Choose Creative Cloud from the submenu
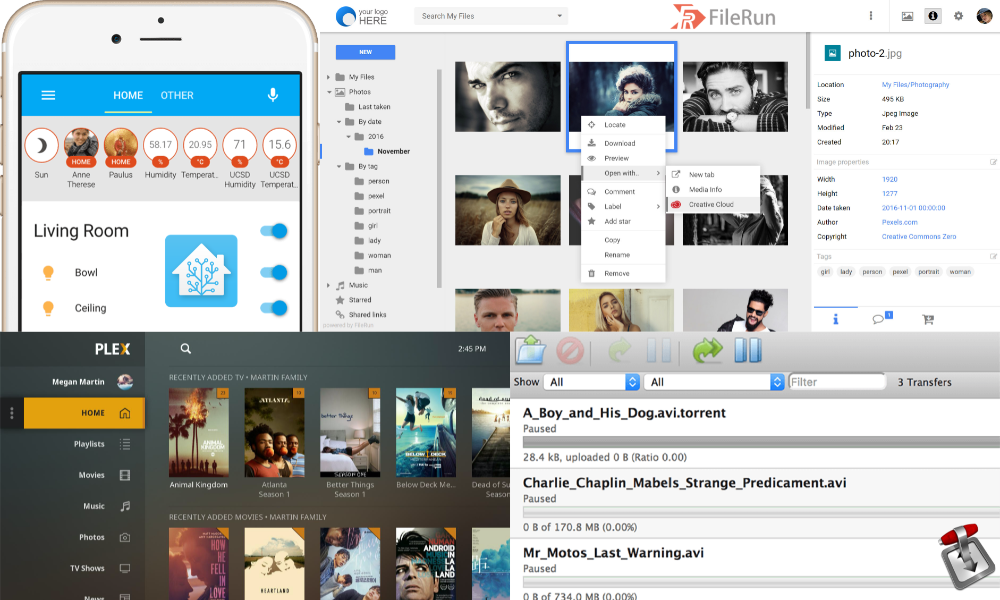Image resolution: width=1000 pixels, height=600 pixels. tap(711, 204)
